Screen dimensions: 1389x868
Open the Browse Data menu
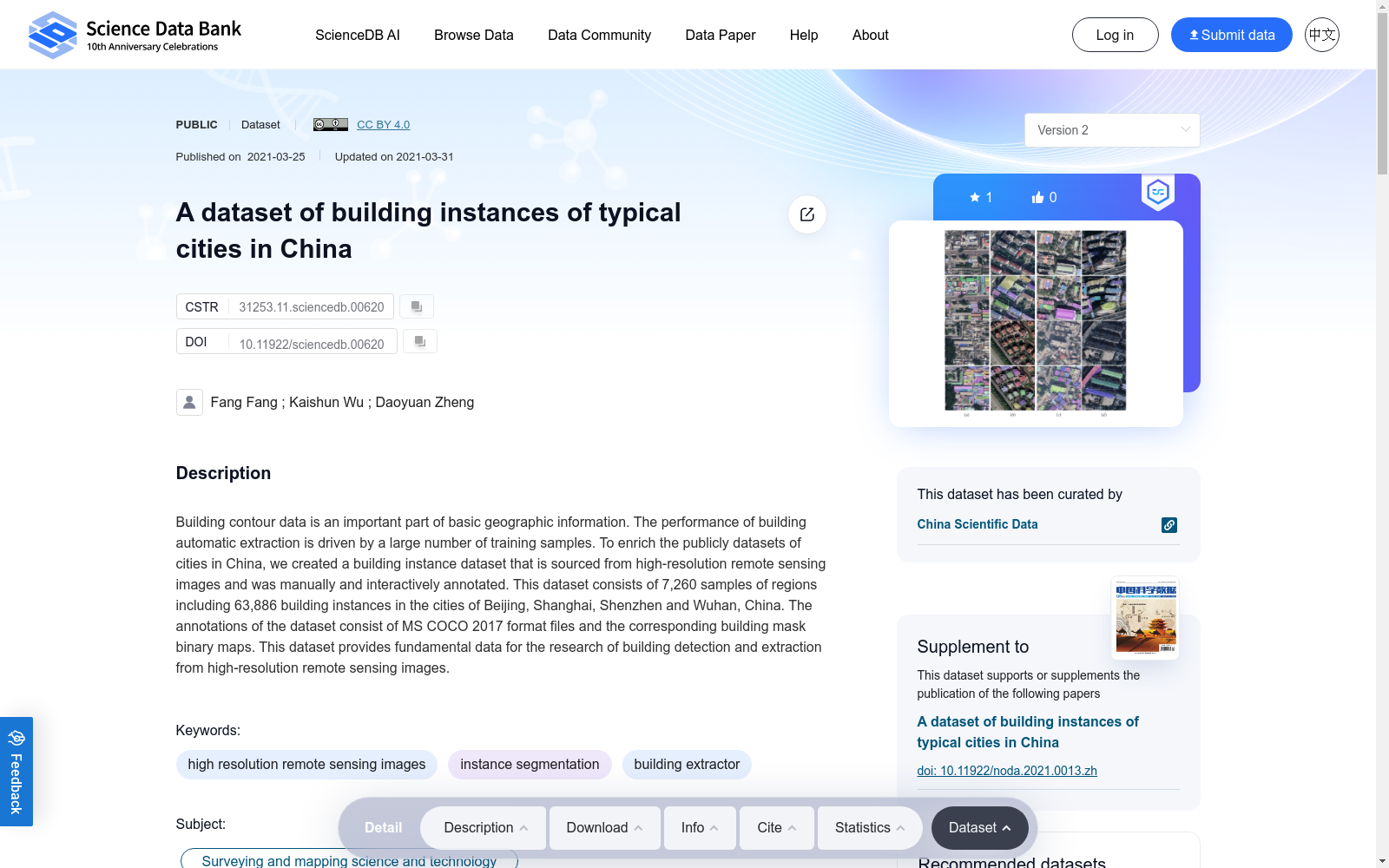pyautogui.click(x=473, y=35)
